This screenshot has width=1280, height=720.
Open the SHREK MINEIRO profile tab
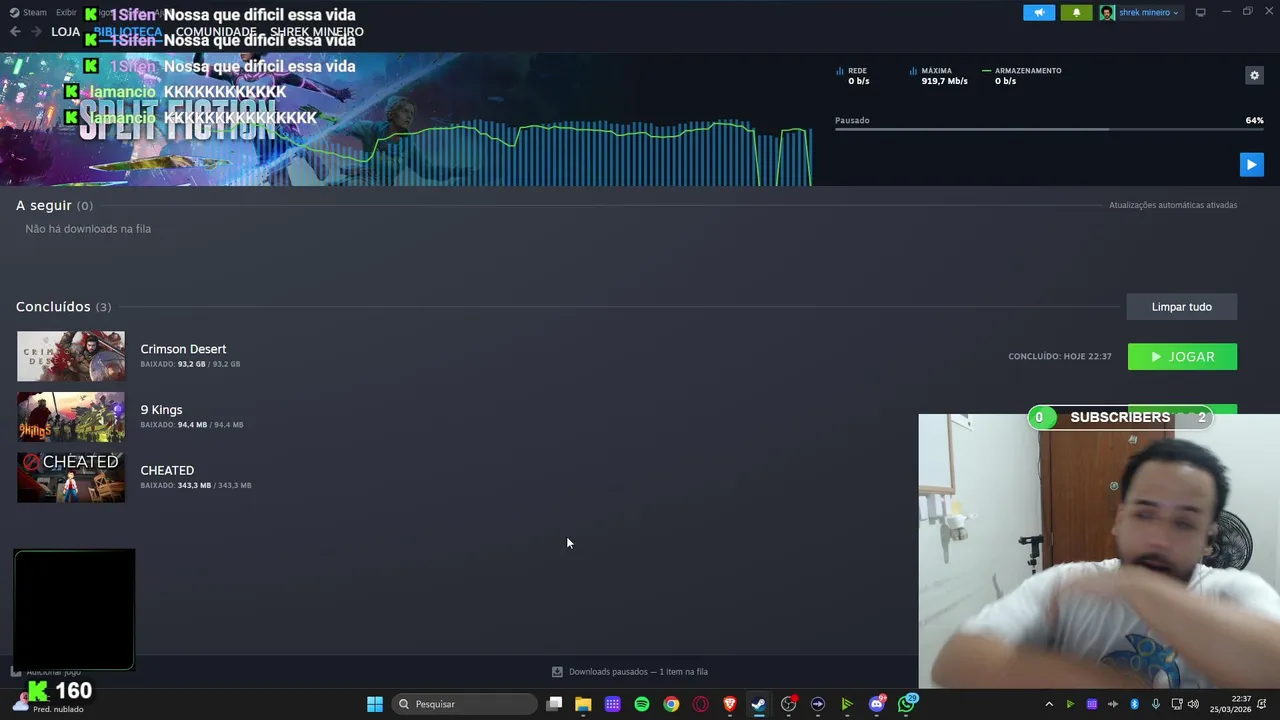pyautogui.click(x=316, y=32)
